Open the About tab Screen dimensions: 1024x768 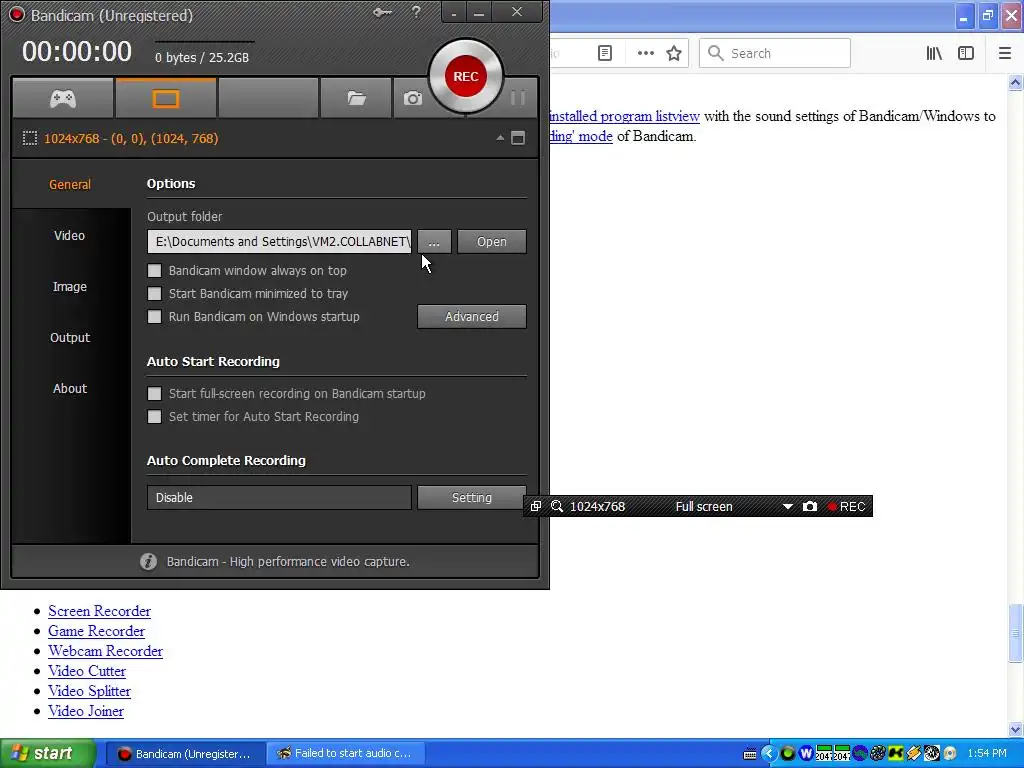tap(70, 388)
